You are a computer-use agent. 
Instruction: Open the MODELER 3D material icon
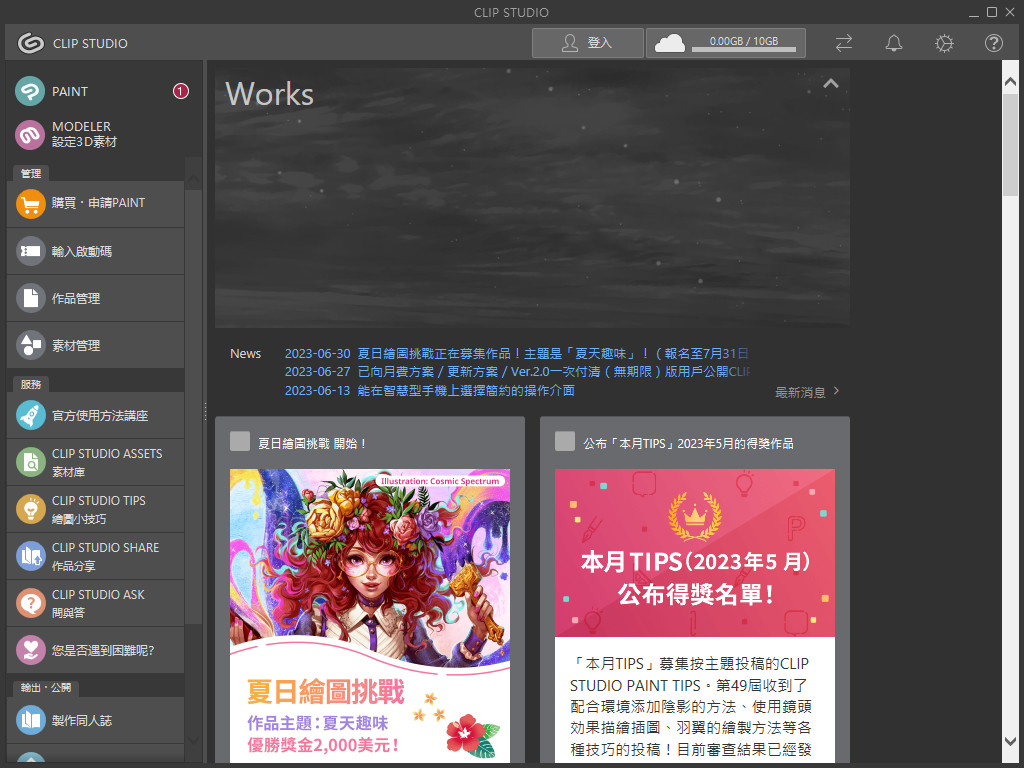tap(30, 135)
